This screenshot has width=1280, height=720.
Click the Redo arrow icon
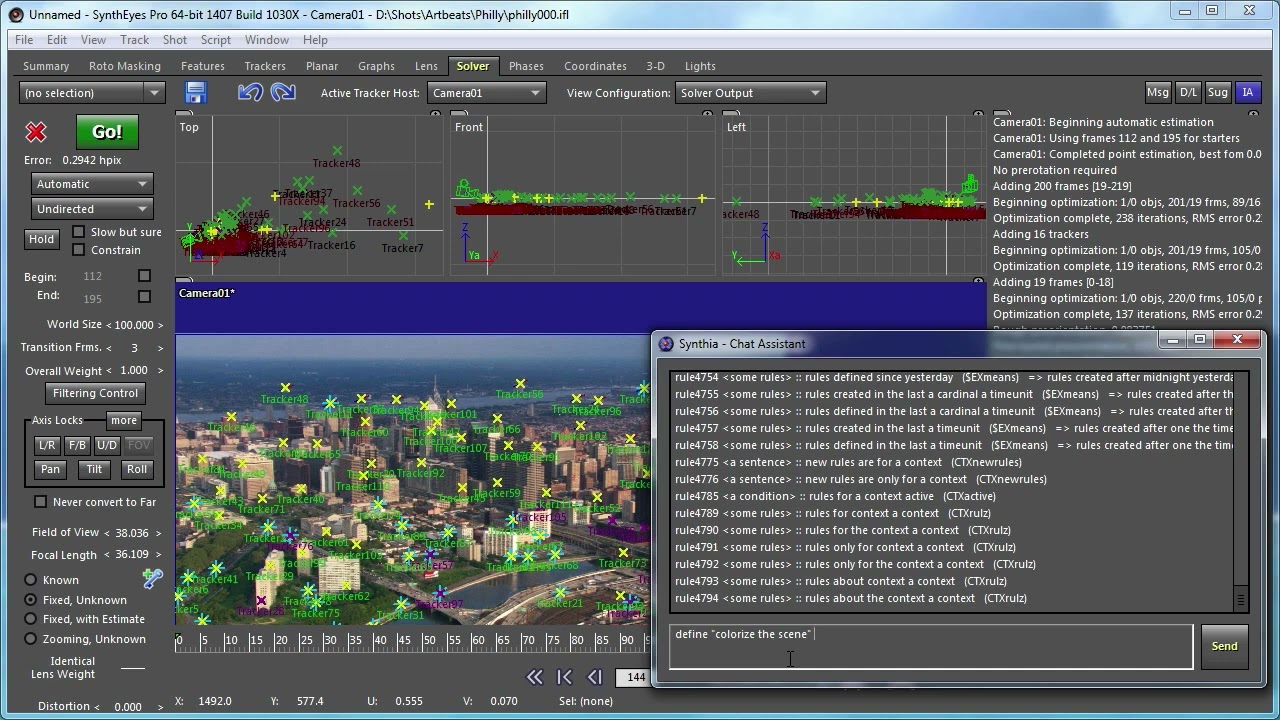[283, 93]
